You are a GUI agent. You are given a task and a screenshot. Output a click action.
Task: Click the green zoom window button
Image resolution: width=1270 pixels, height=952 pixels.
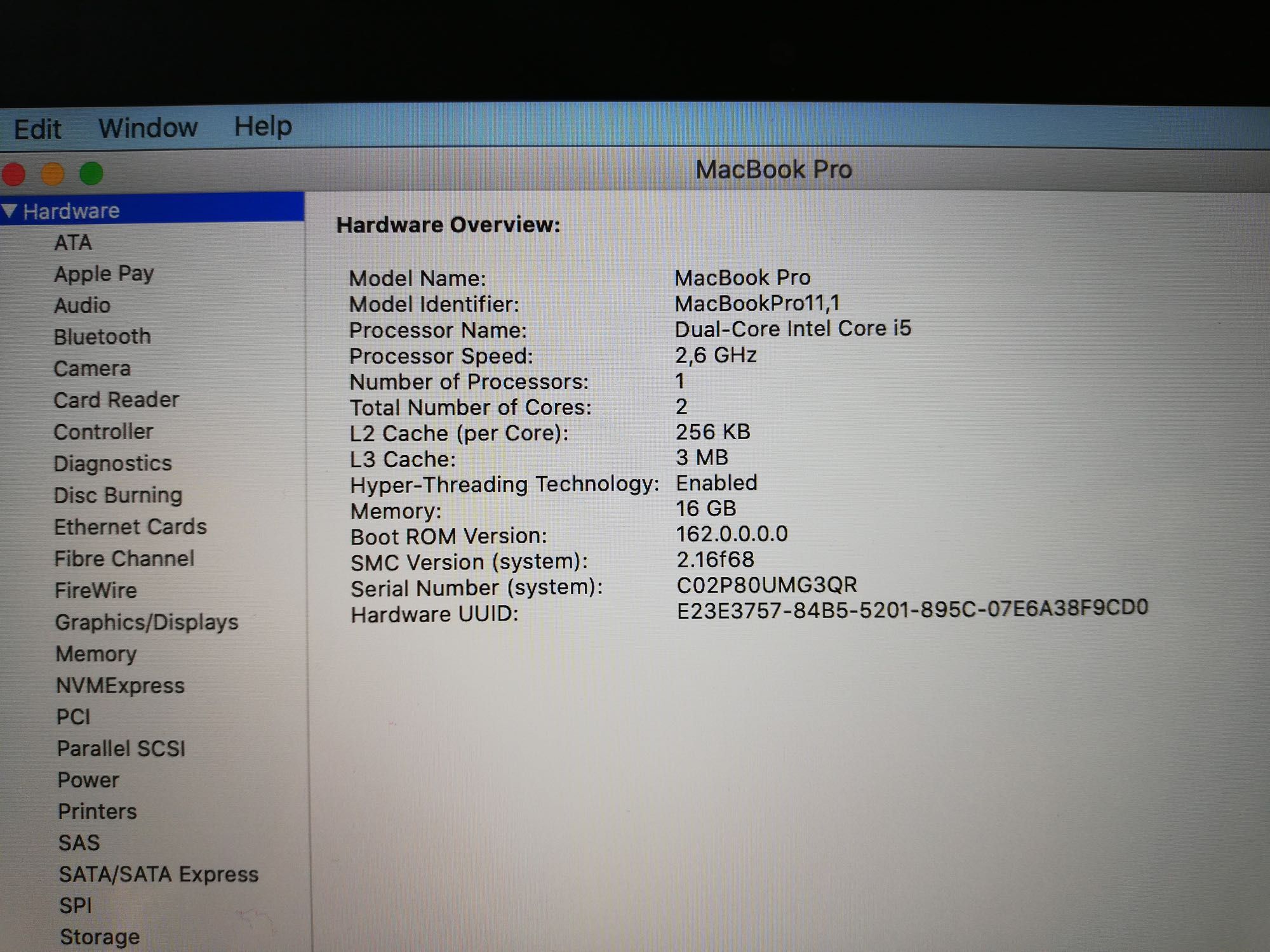tap(91, 173)
